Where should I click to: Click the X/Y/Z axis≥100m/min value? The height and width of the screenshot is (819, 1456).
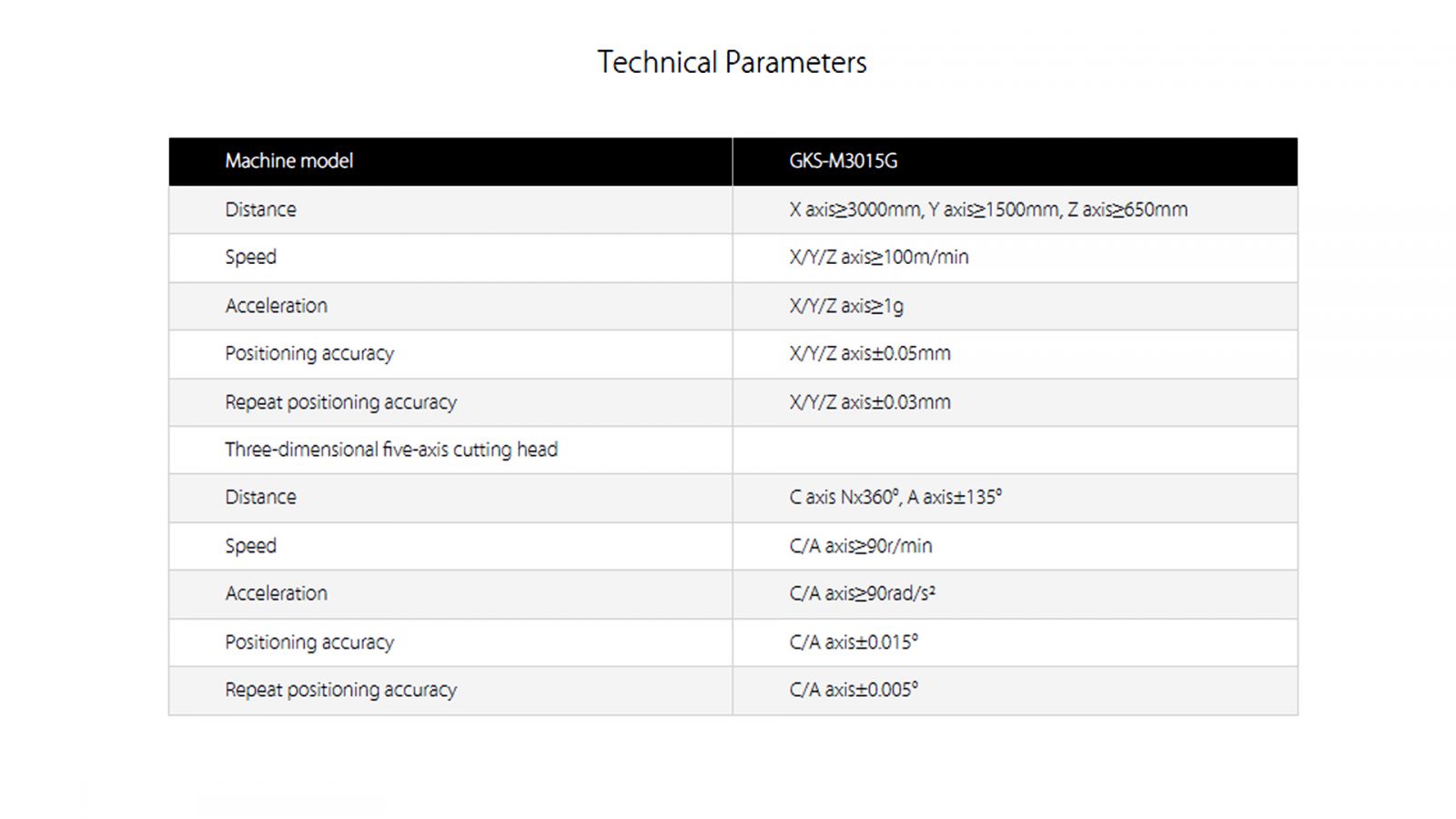(x=879, y=258)
